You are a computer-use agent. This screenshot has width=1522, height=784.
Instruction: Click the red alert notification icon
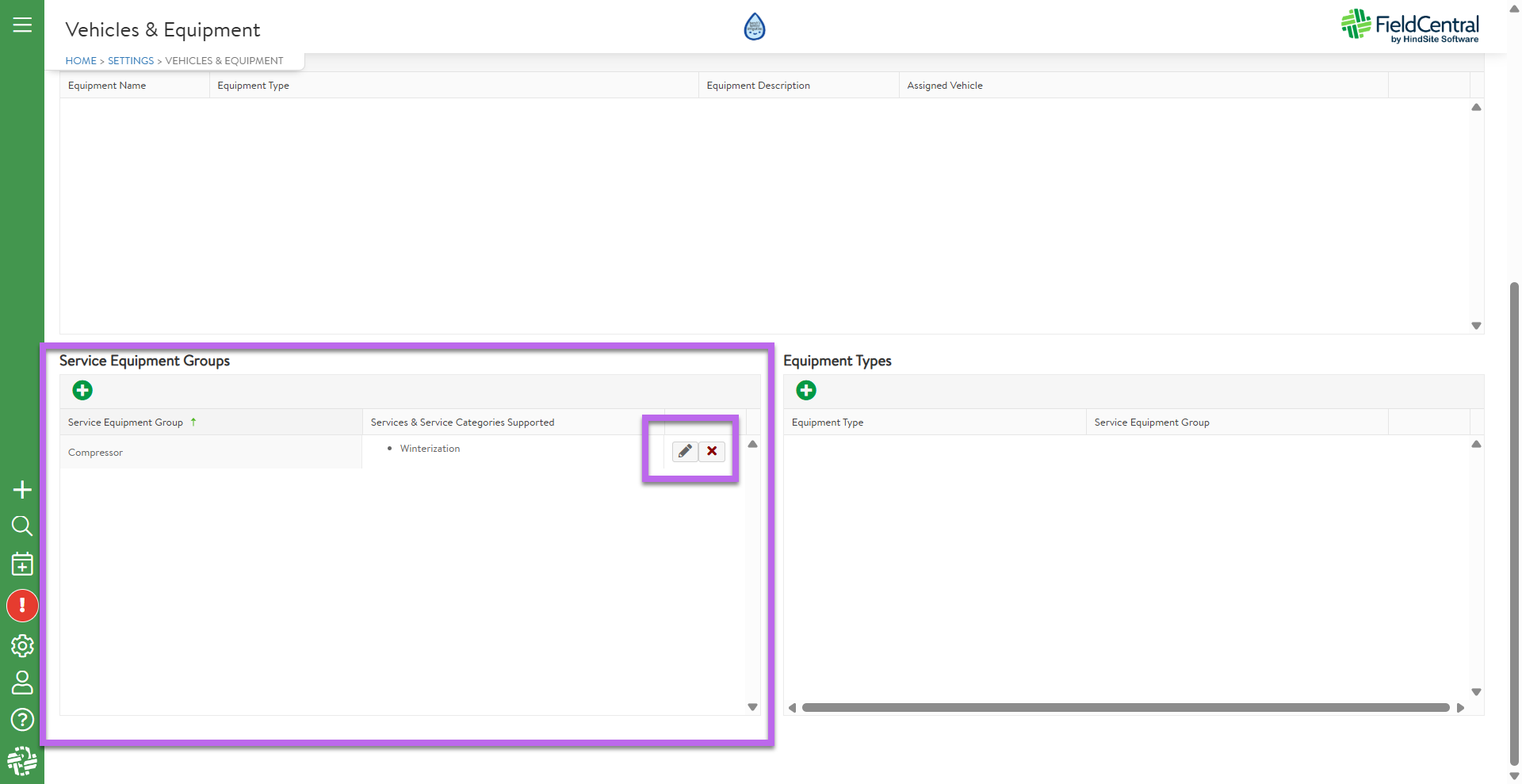point(22,606)
